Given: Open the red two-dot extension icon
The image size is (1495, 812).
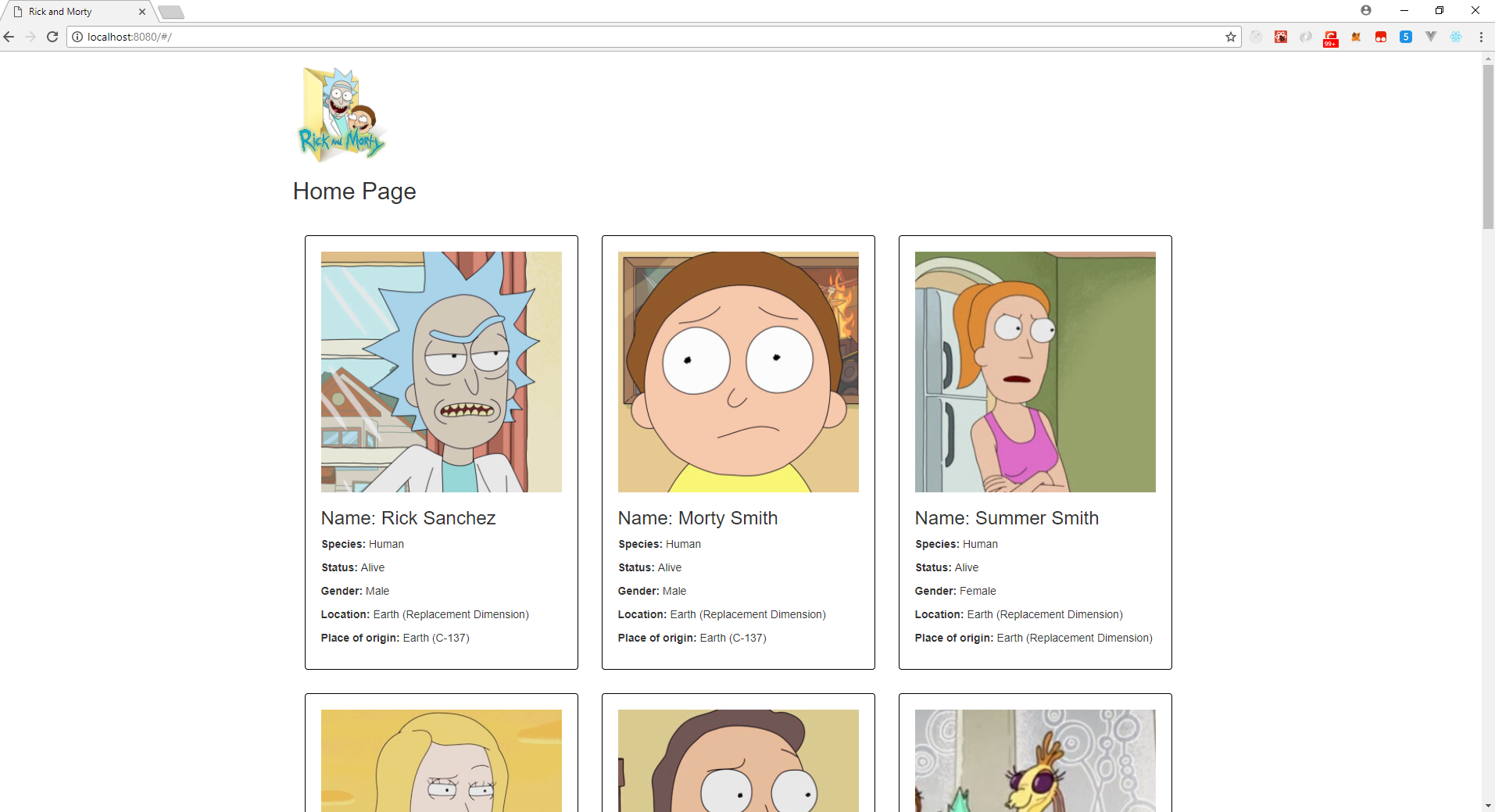Looking at the screenshot, I should tap(1381, 37).
